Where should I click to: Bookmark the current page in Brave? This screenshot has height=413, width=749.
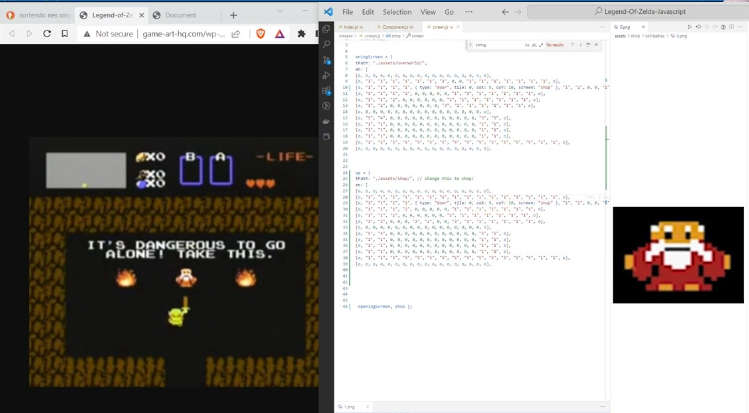(64, 34)
